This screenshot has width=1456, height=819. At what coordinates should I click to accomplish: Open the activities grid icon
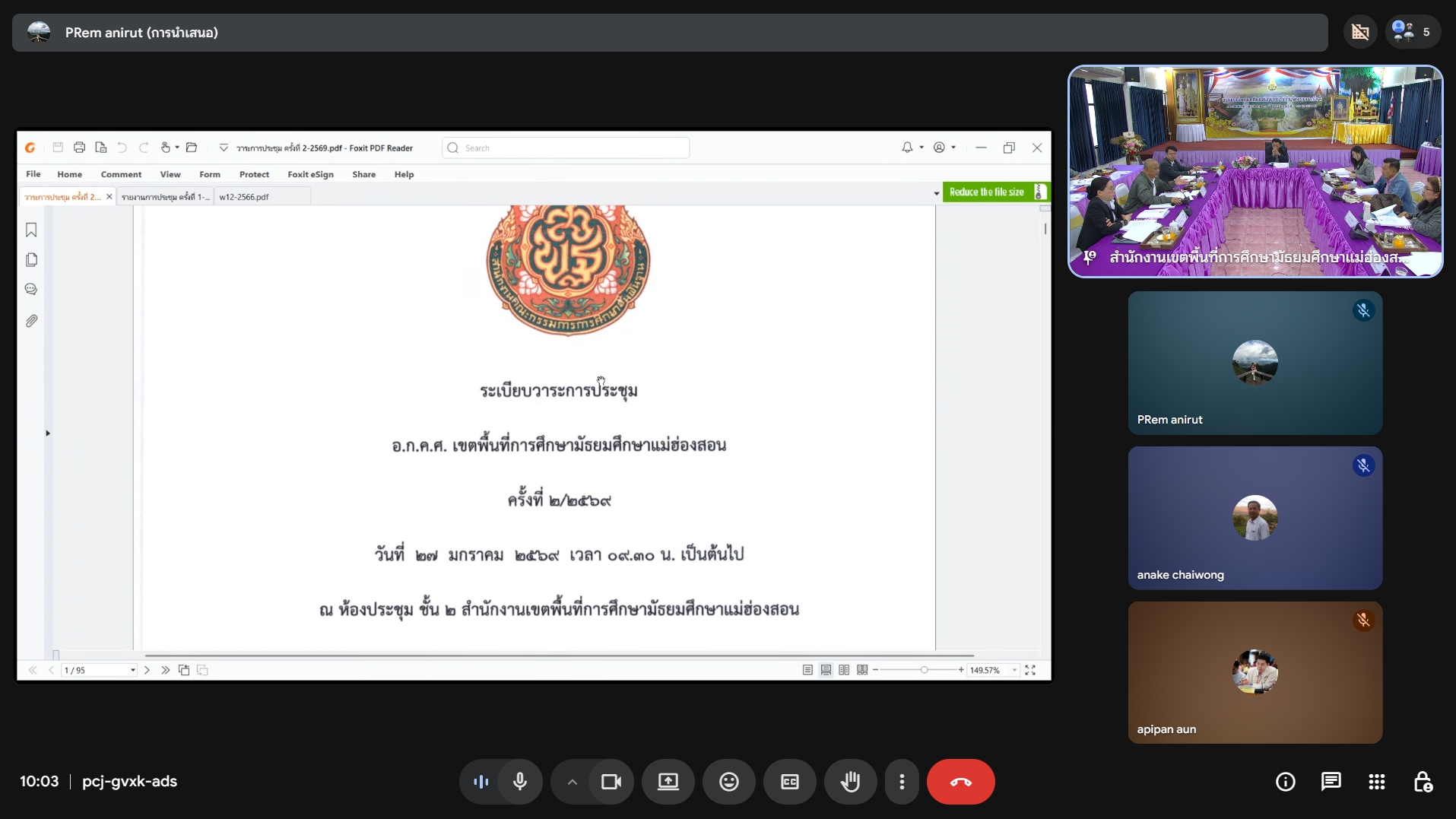tap(1376, 782)
